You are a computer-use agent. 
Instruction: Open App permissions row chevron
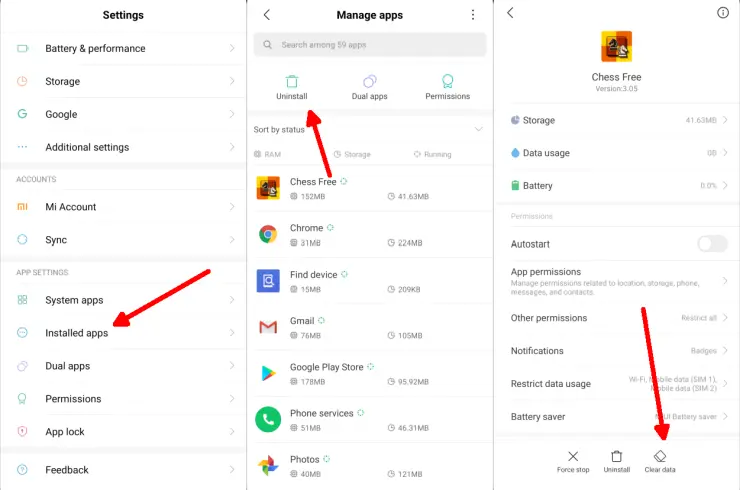pos(725,281)
